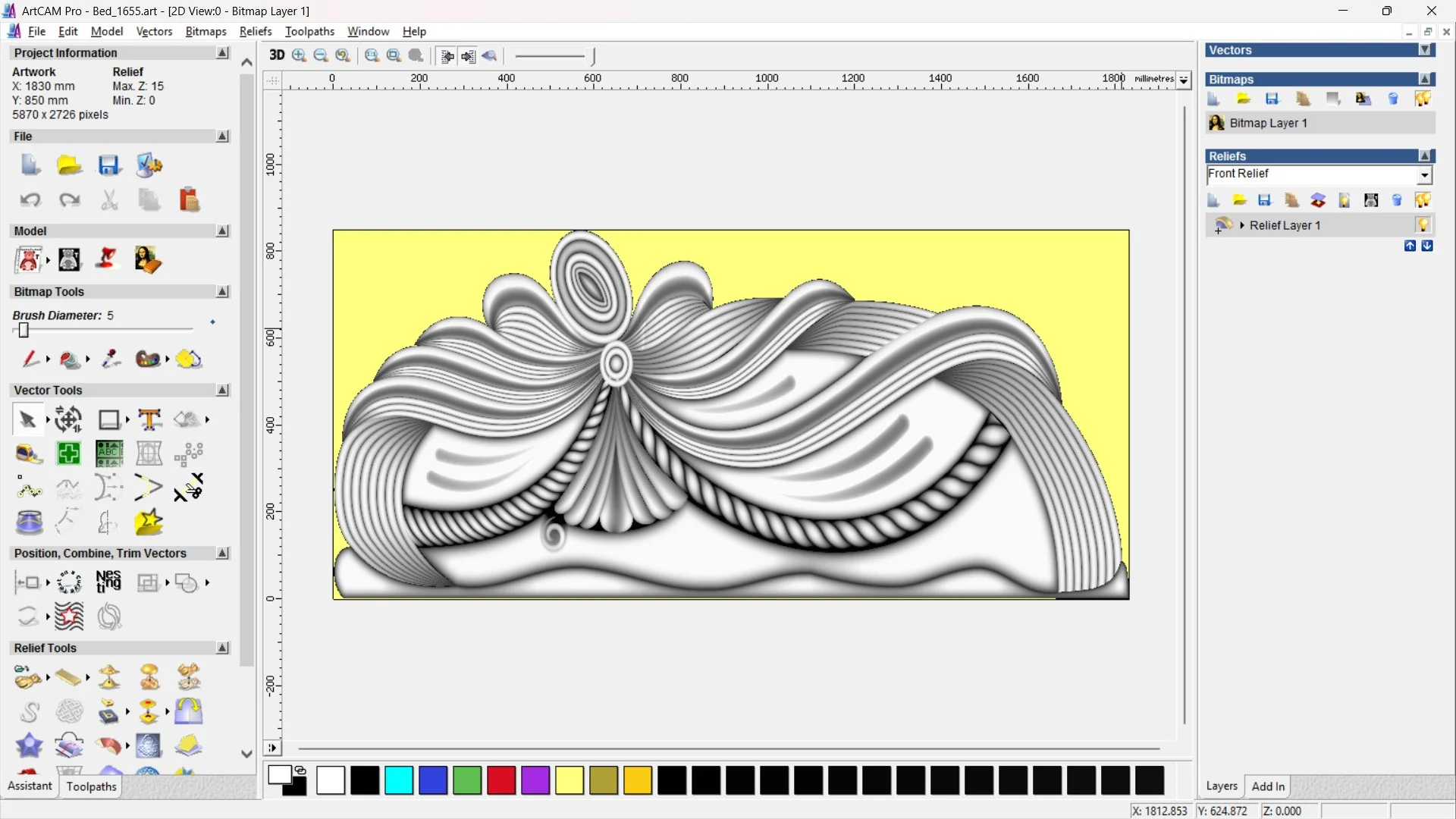Open the Add In tab
Viewport: 1456px width, 819px height.
pos(1268,786)
